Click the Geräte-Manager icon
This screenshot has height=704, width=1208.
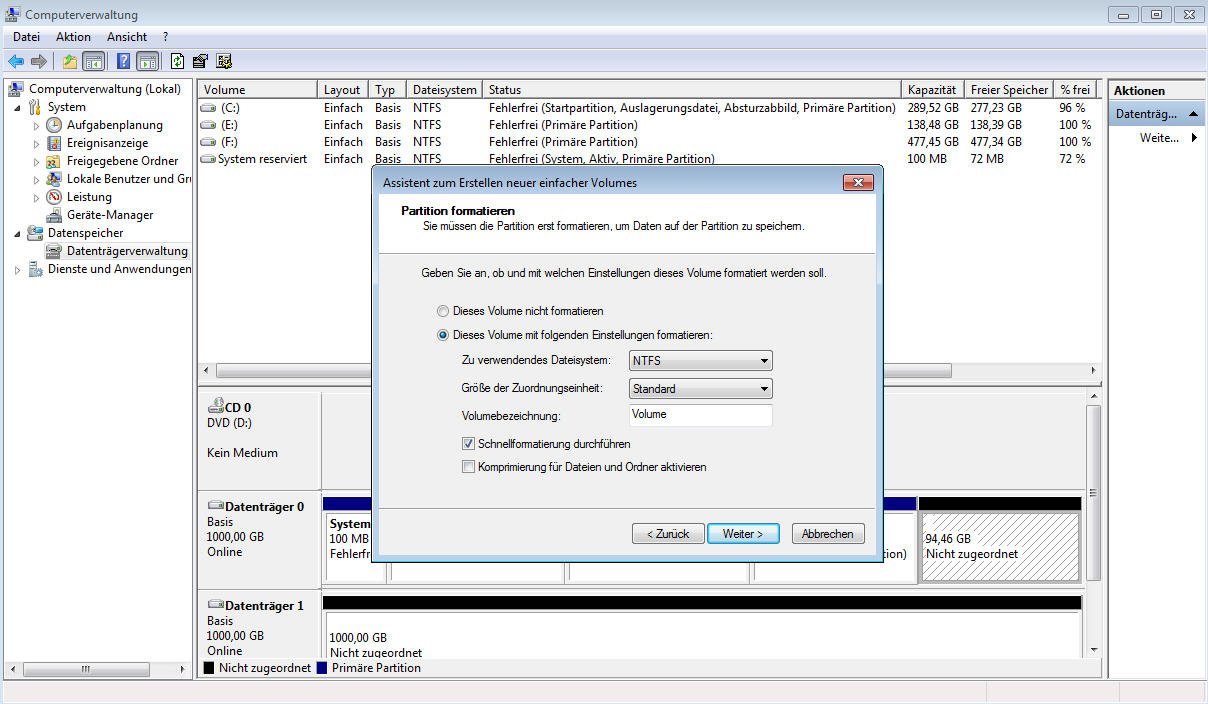54,215
